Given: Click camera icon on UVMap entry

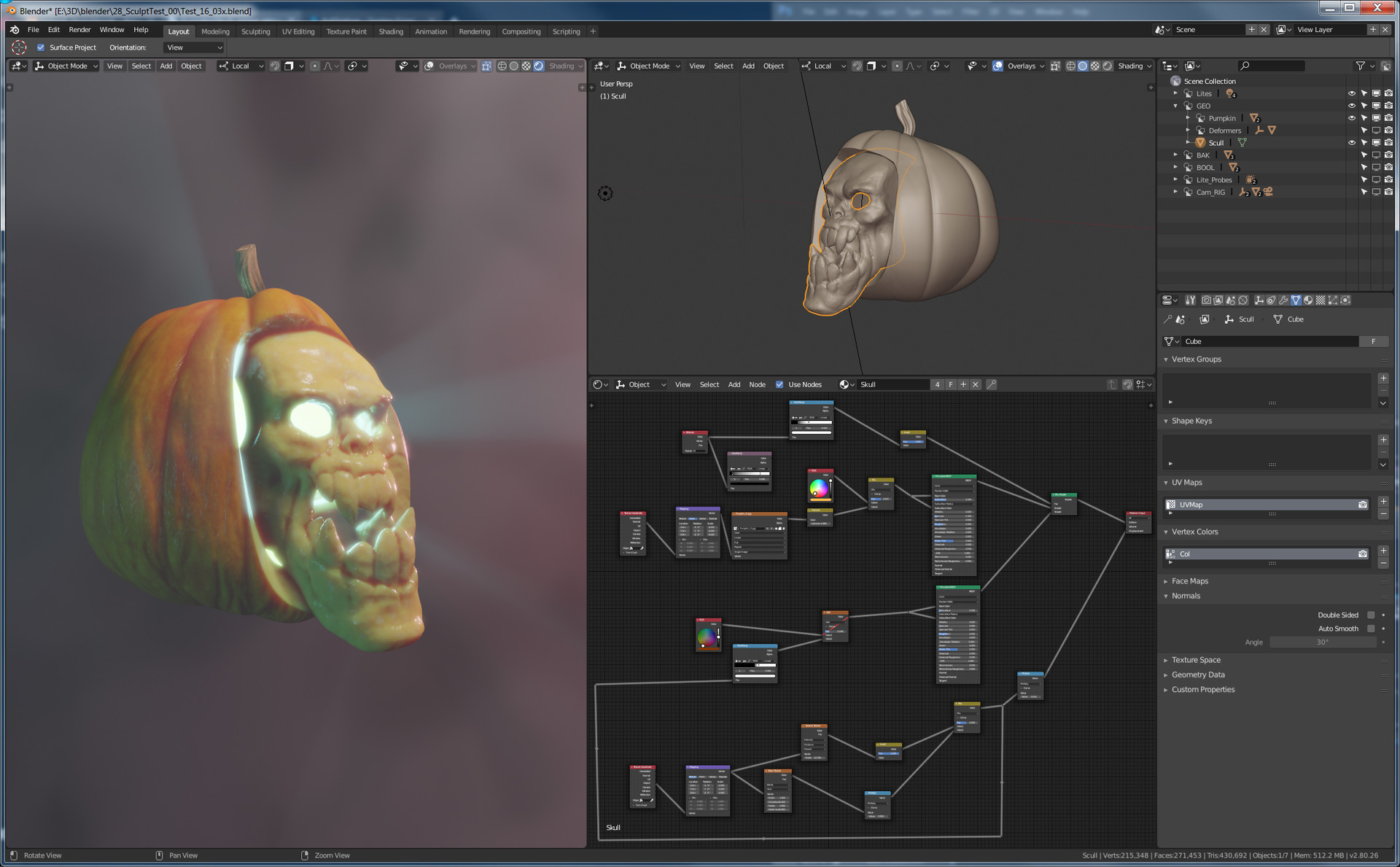Looking at the screenshot, I should pos(1362,505).
